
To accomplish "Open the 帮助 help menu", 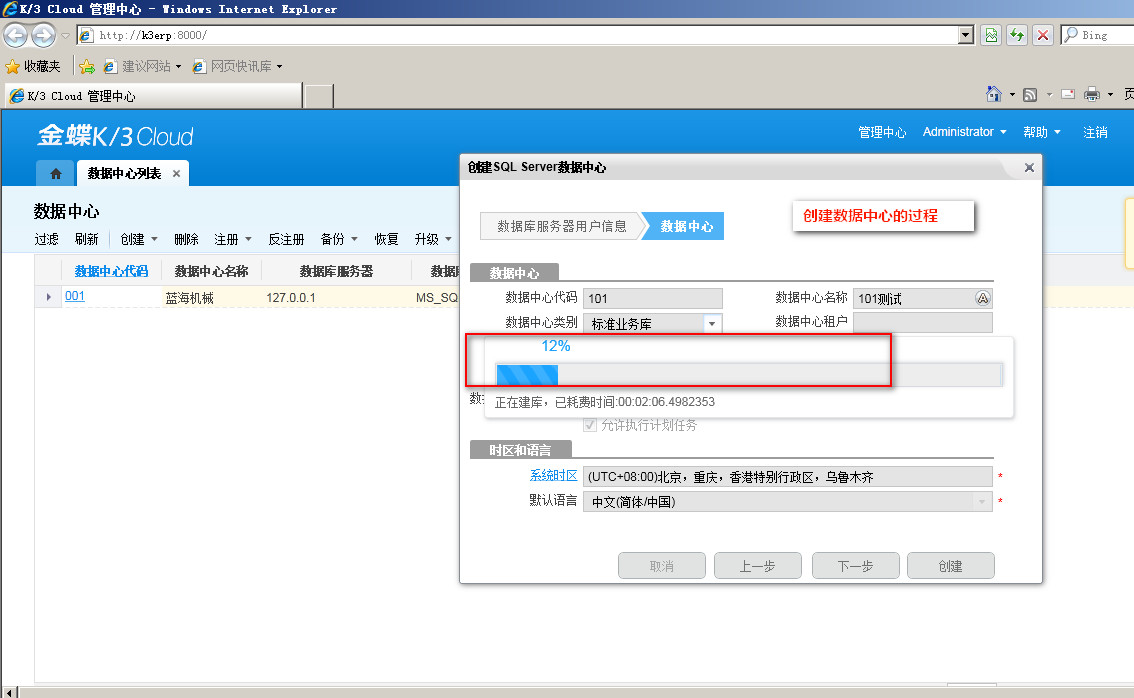I will [1041, 132].
